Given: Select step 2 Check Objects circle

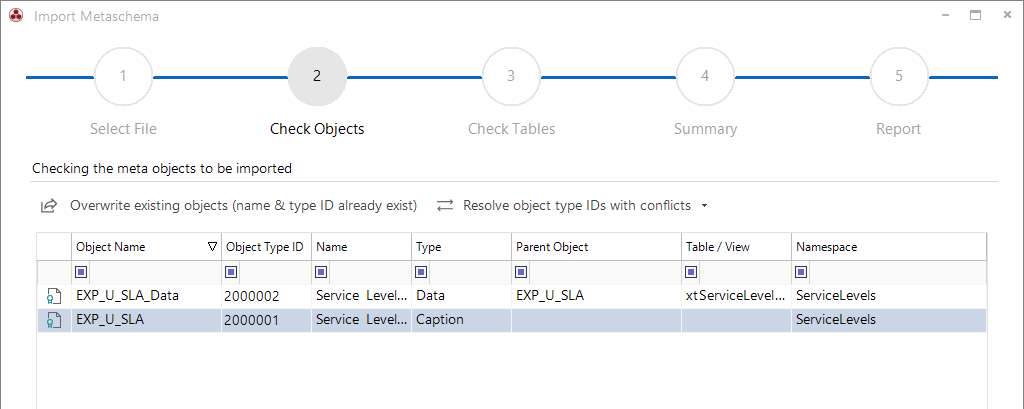Looking at the screenshot, I should click(x=317, y=76).
